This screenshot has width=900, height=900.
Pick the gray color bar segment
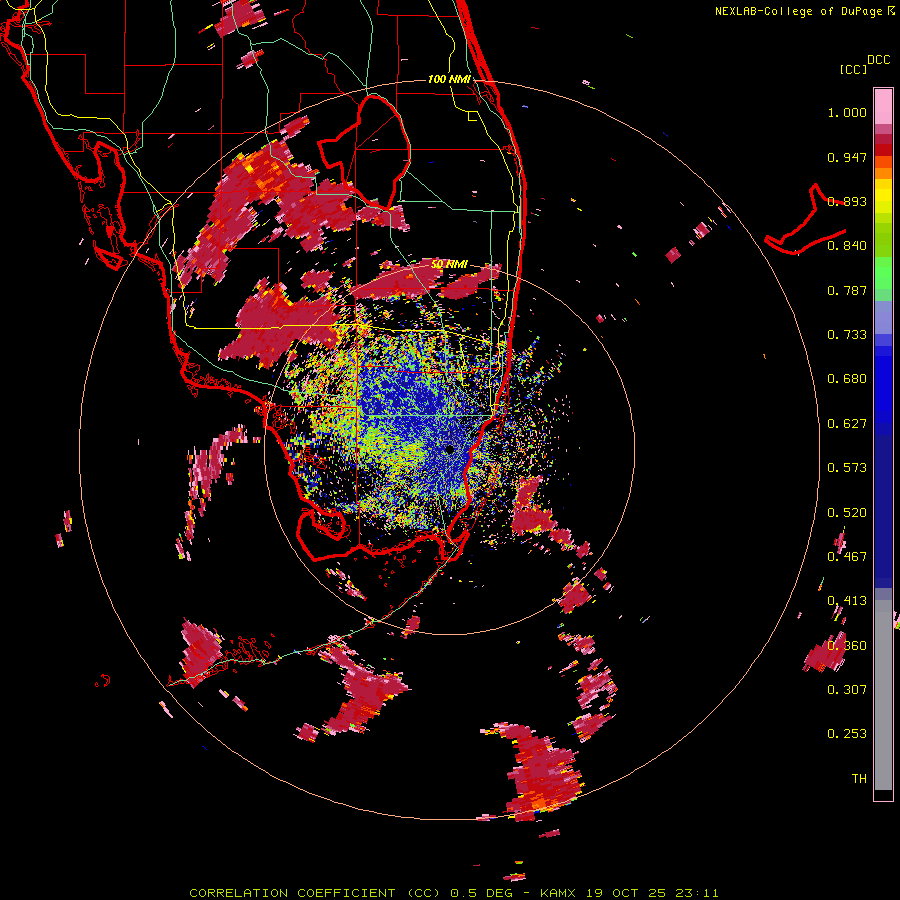[883, 695]
